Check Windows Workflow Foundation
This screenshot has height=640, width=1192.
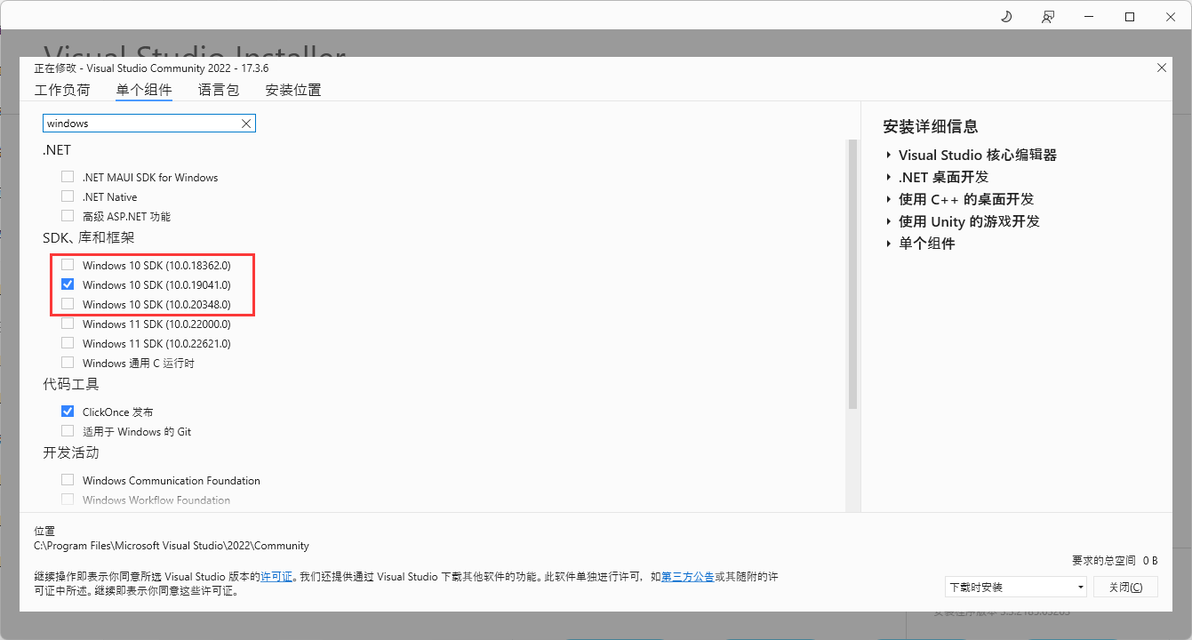click(x=68, y=499)
